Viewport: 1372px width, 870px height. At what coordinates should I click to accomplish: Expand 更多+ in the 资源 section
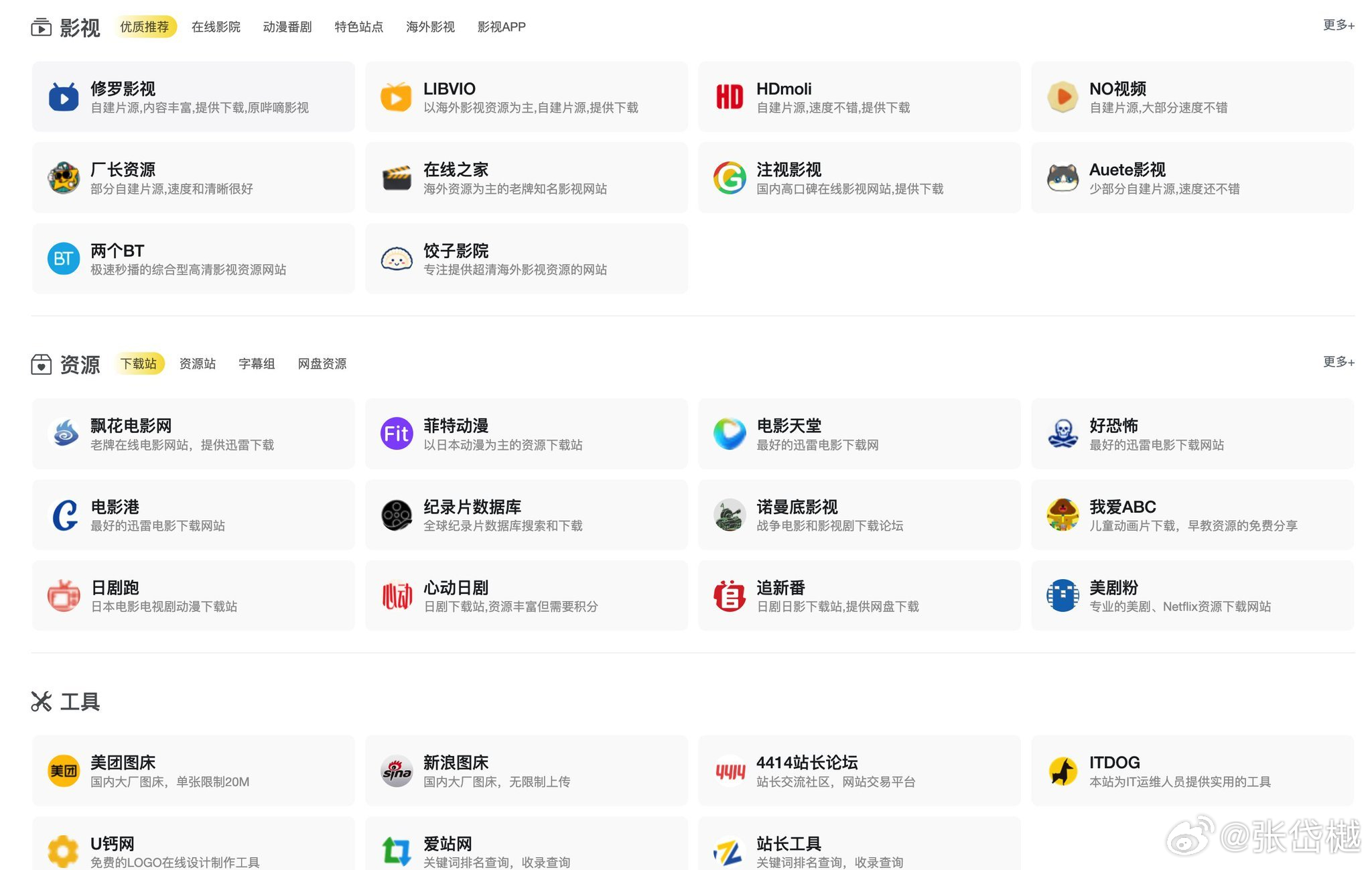coord(1339,362)
